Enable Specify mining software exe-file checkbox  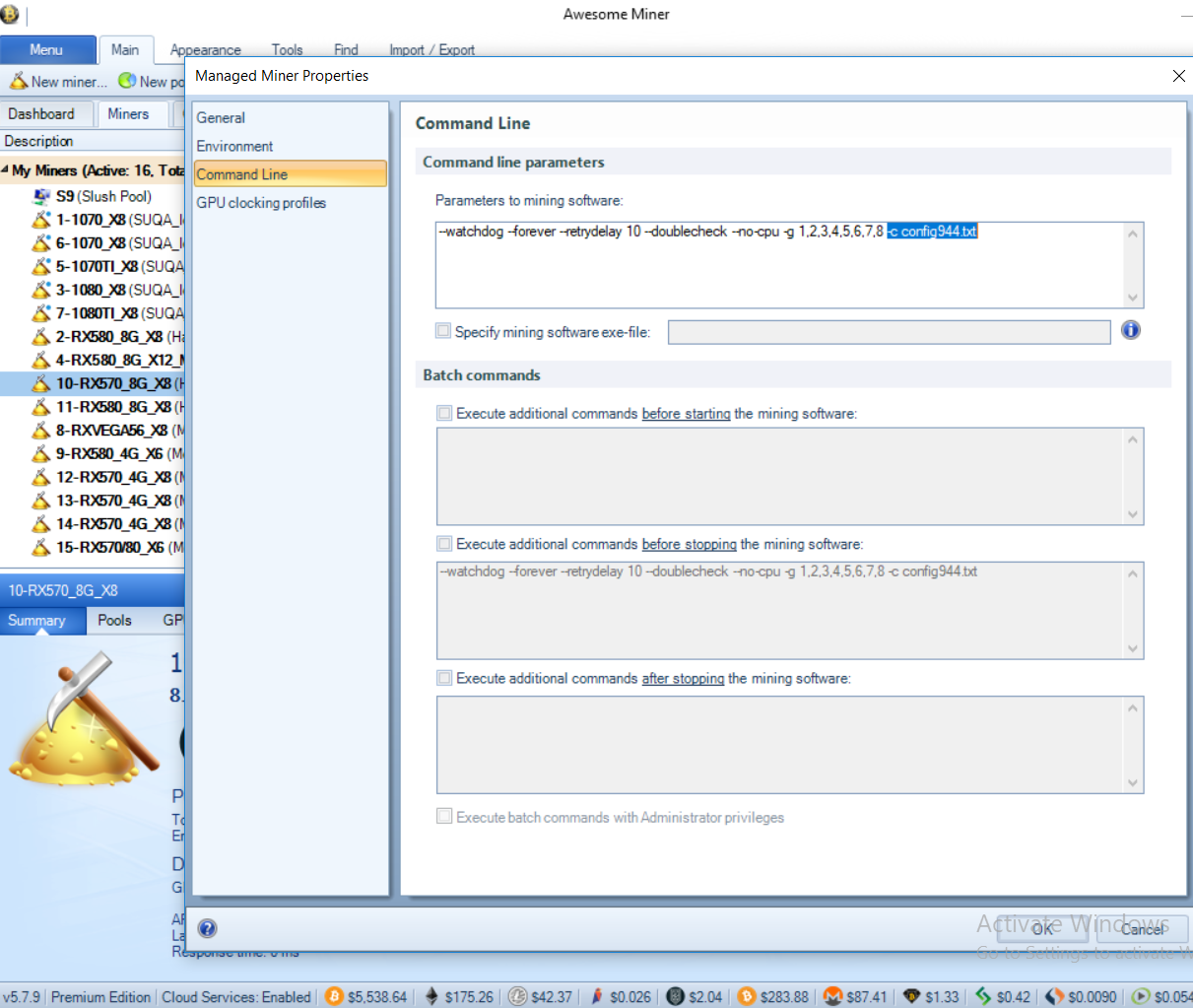click(x=443, y=331)
